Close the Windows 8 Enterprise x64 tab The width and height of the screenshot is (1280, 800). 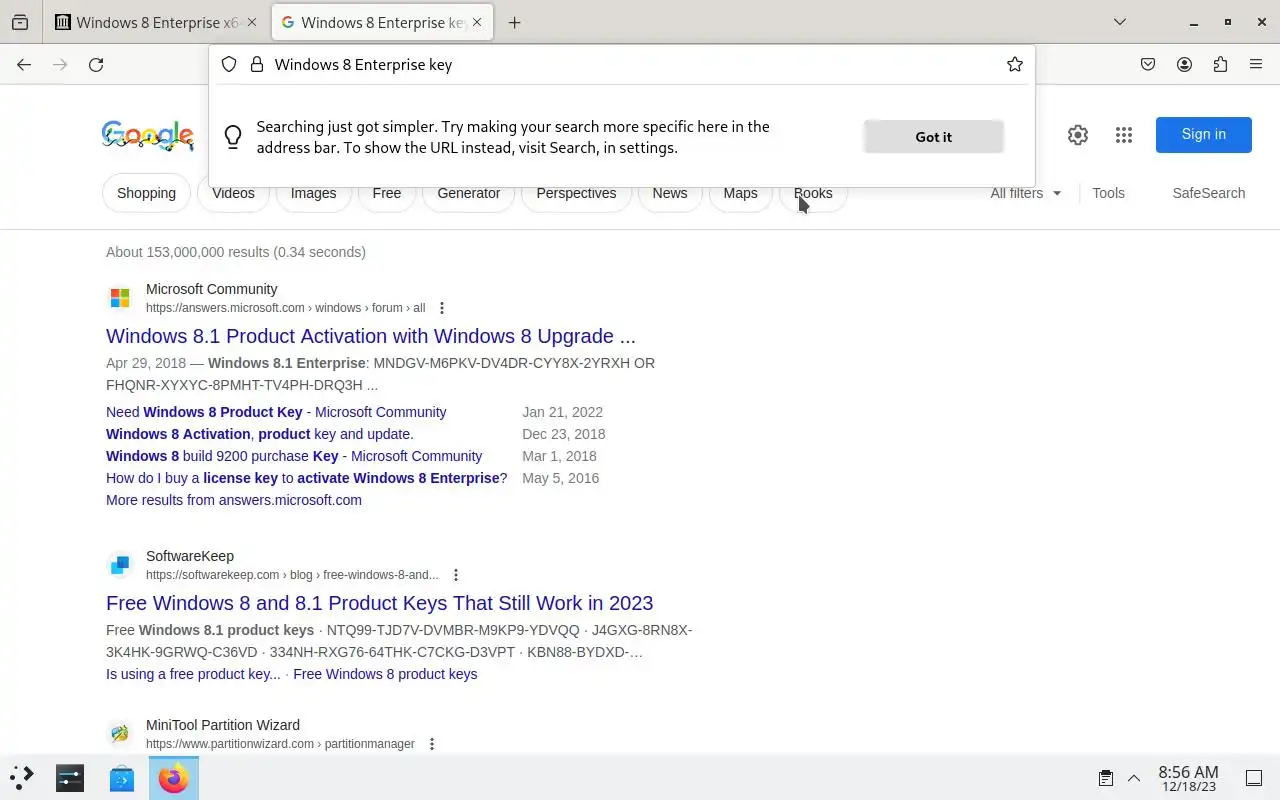coord(252,22)
